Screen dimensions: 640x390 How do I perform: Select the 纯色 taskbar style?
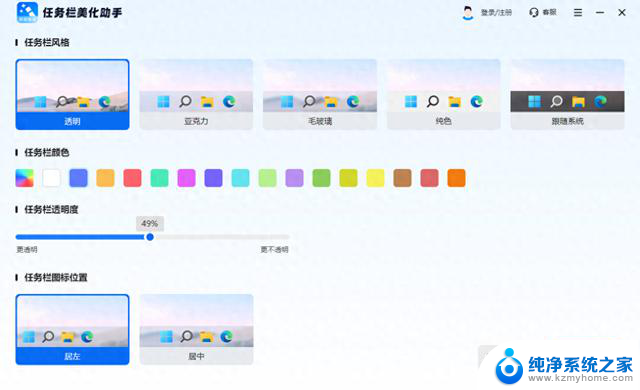(444, 95)
